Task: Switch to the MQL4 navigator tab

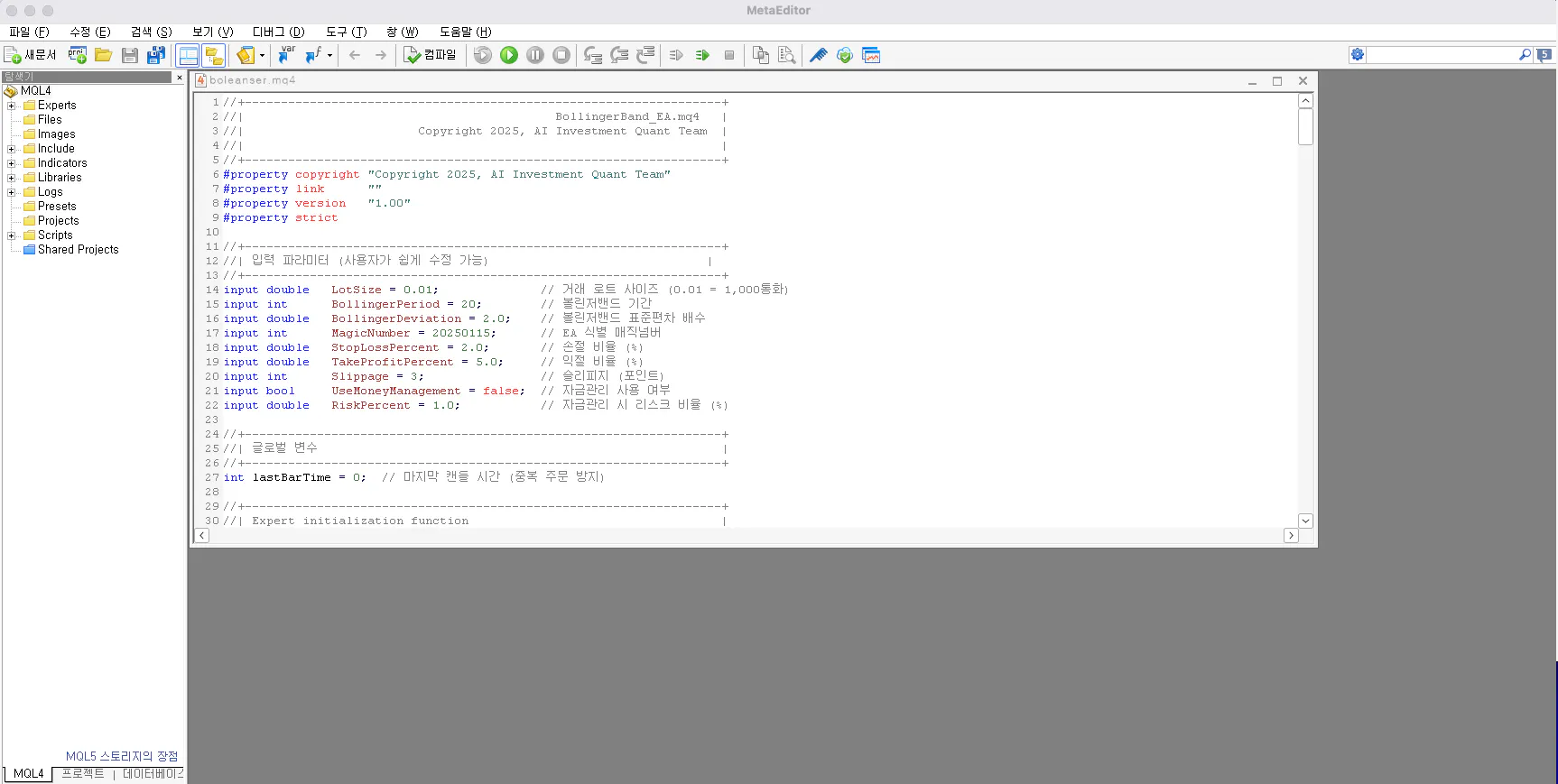Action: [28, 774]
